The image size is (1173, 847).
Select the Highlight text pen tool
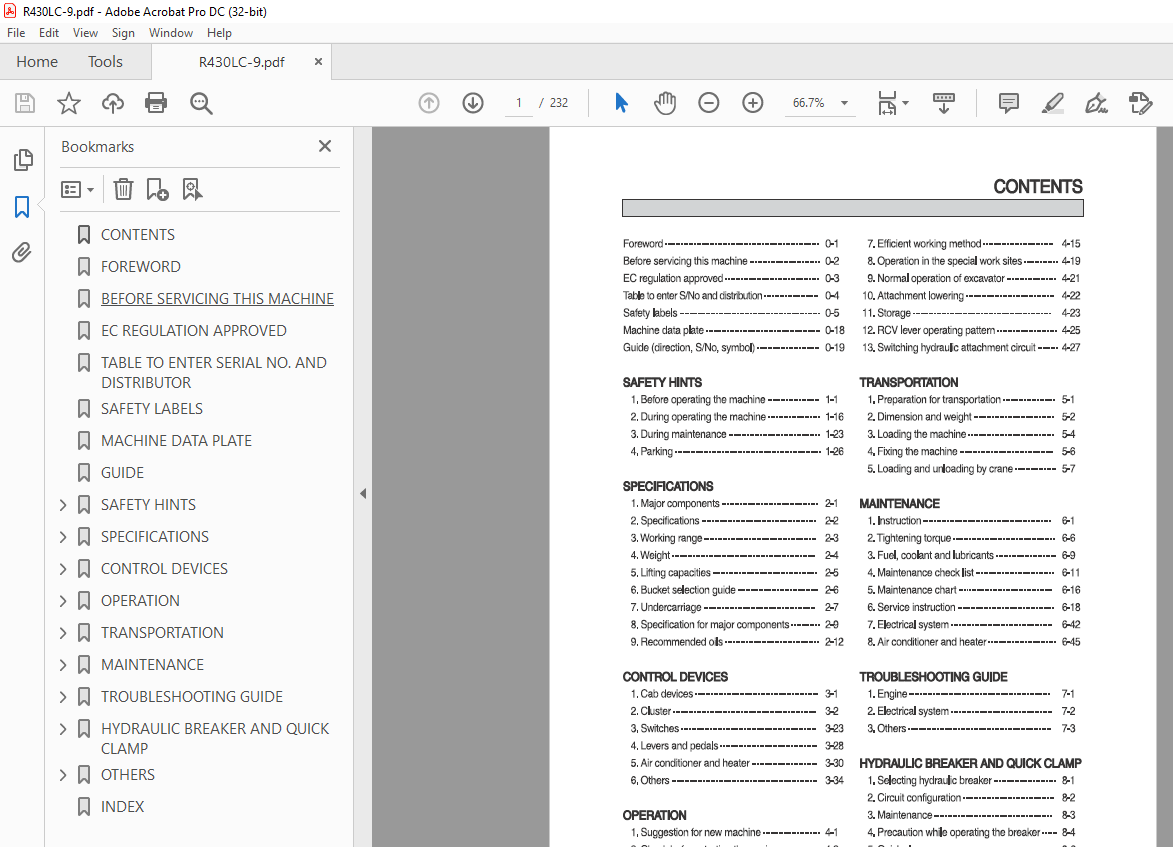(x=1053, y=103)
